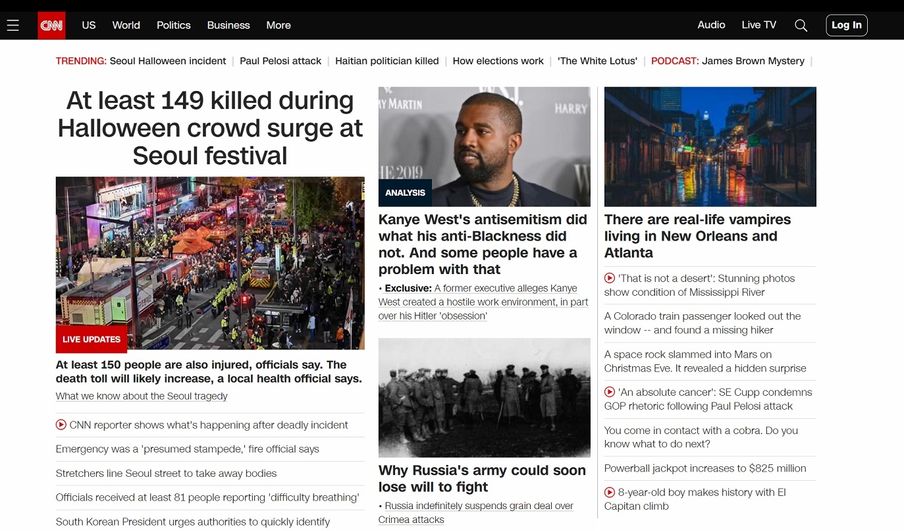Open 'Russia indefinitely suspends grain deal' link
Image resolution: width=904 pixels, height=531 pixels.
476,513
